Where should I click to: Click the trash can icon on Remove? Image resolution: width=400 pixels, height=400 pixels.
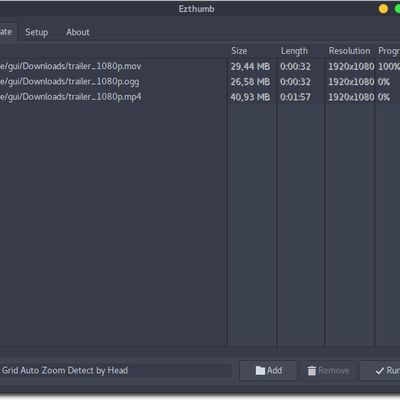point(311,371)
